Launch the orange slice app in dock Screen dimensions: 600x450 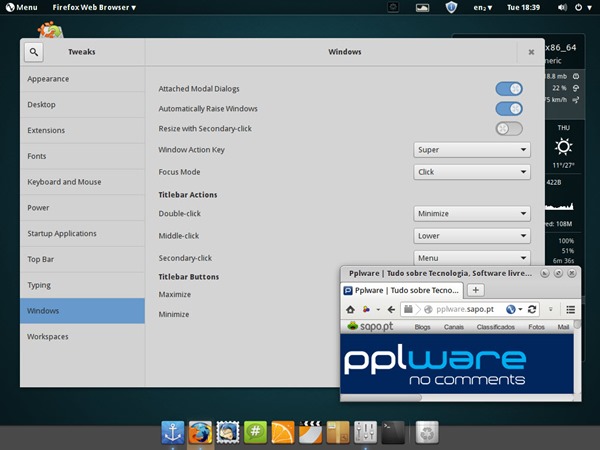[x=283, y=432]
